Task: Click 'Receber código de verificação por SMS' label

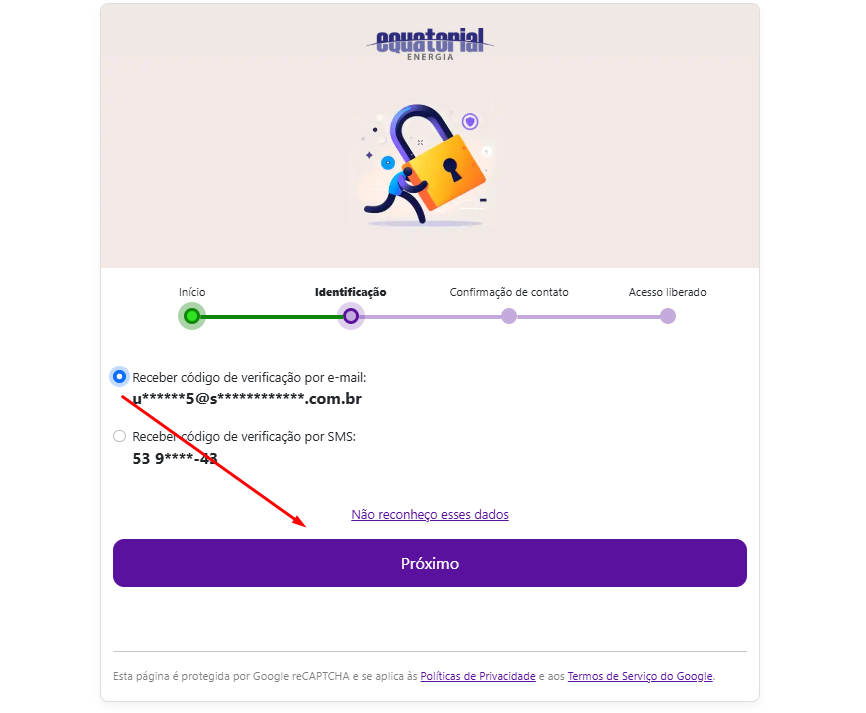Action: click(x=244, y=436)
